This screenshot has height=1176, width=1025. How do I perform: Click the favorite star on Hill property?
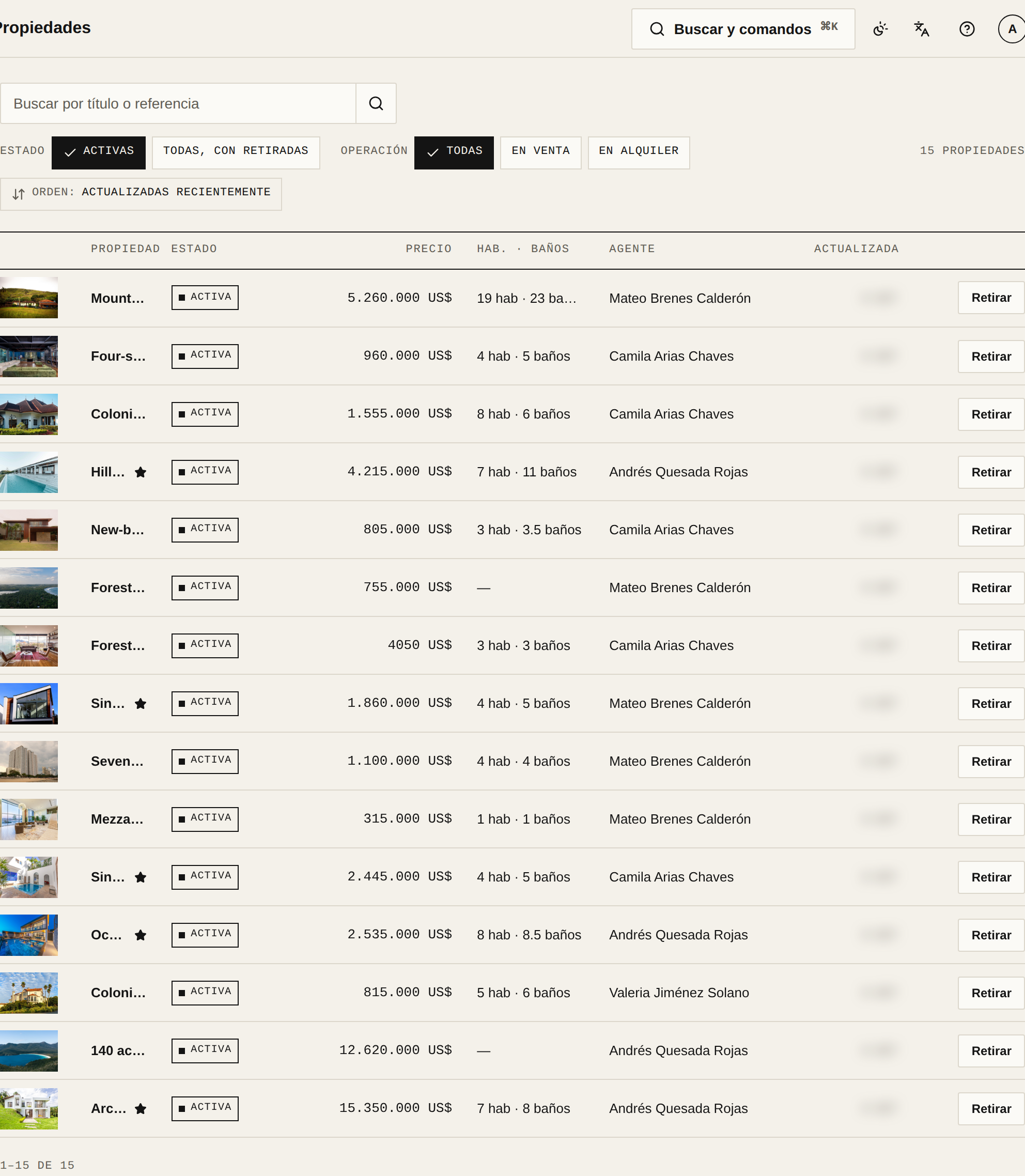click(140, 472)
